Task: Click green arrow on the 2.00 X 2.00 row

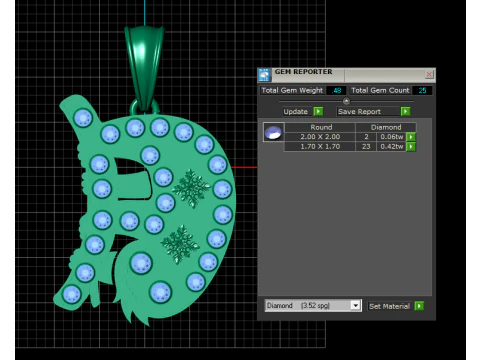Action: click(411, 137)
